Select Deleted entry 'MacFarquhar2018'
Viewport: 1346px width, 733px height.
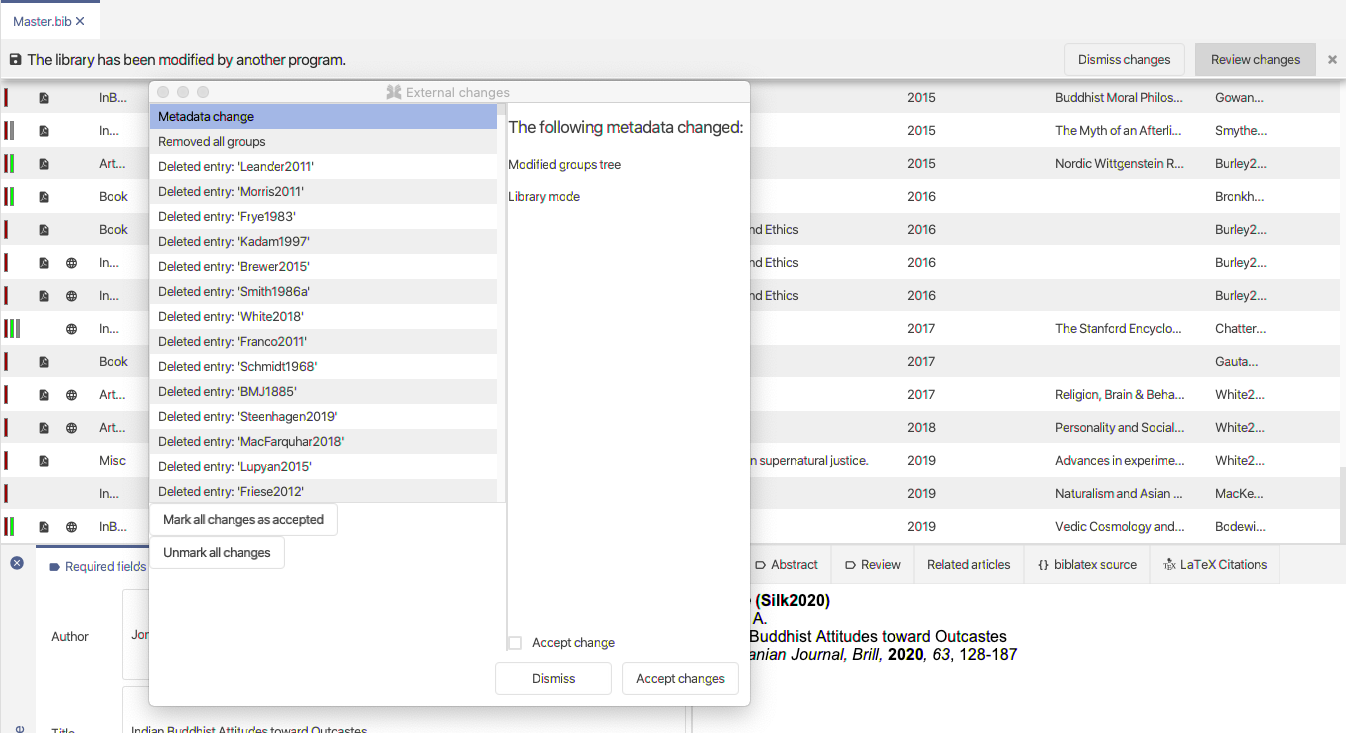(x=323, y=442)
